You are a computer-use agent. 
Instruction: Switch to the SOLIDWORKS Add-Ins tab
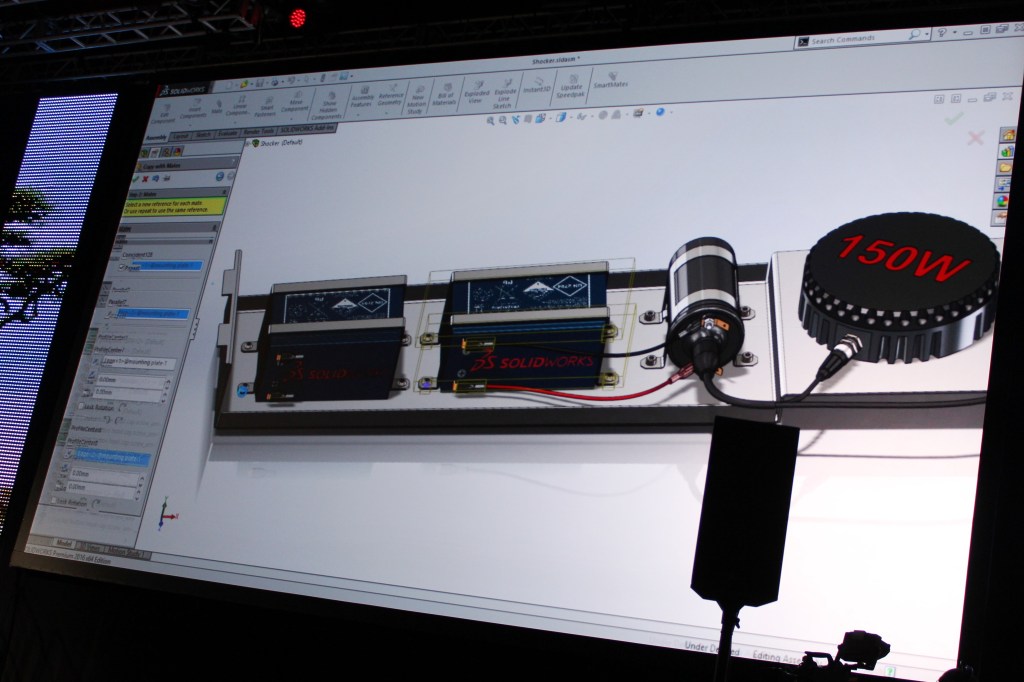click(x=307, y=129)
